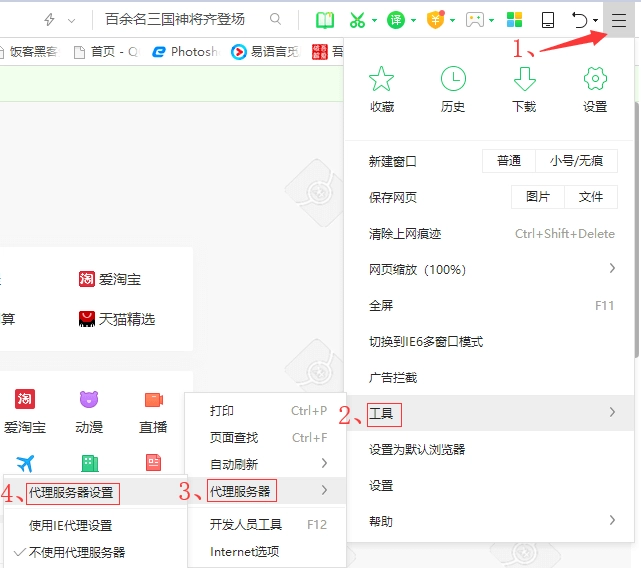
Task: Save webpage as 图片 button
Action: 537,197
